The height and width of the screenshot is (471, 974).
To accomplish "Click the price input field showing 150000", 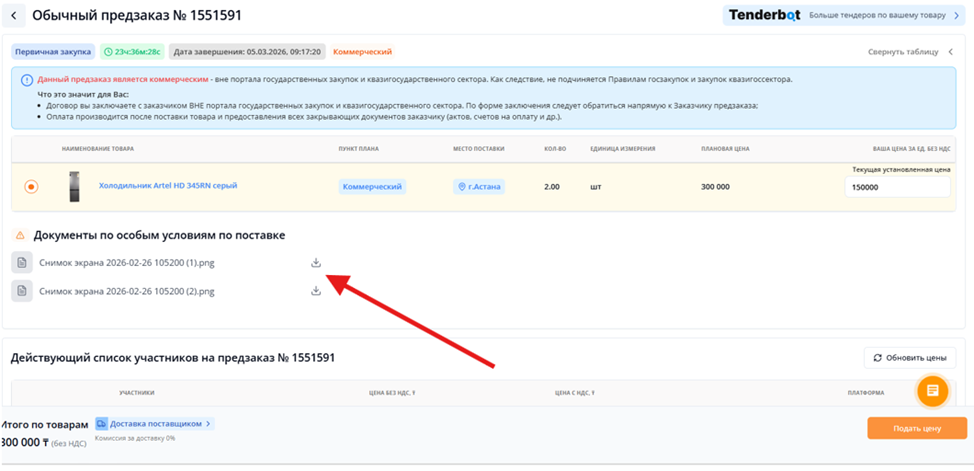I will pyautogui.click(x=897, y=187).
